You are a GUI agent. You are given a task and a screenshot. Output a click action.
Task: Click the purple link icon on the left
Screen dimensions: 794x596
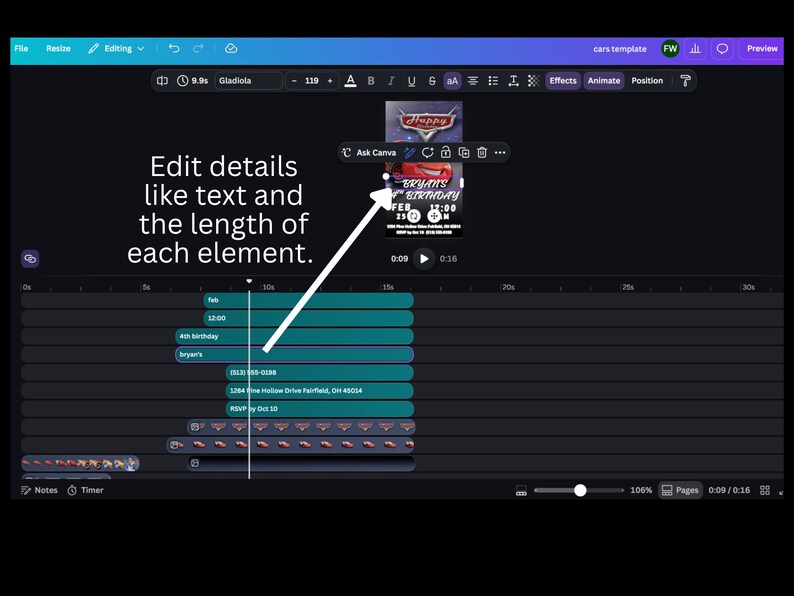30,259
